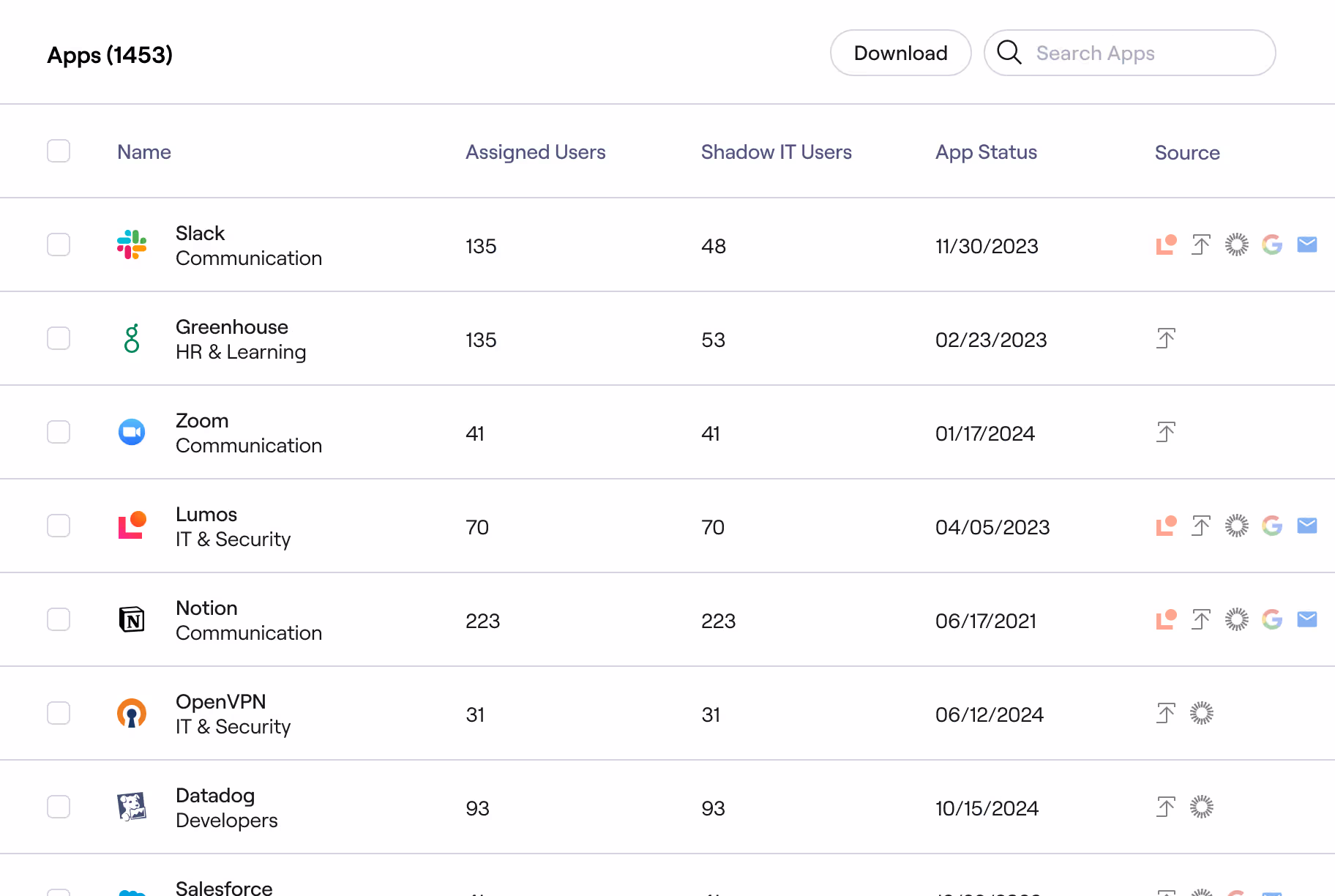
Task: Open the Datadog app name link
Action: [x=215, y=795]
